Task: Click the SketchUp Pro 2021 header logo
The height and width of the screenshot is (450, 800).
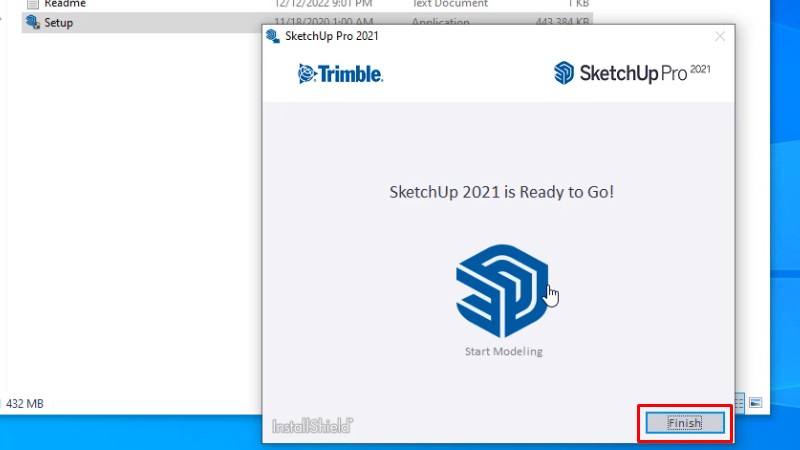Action: 632,73
